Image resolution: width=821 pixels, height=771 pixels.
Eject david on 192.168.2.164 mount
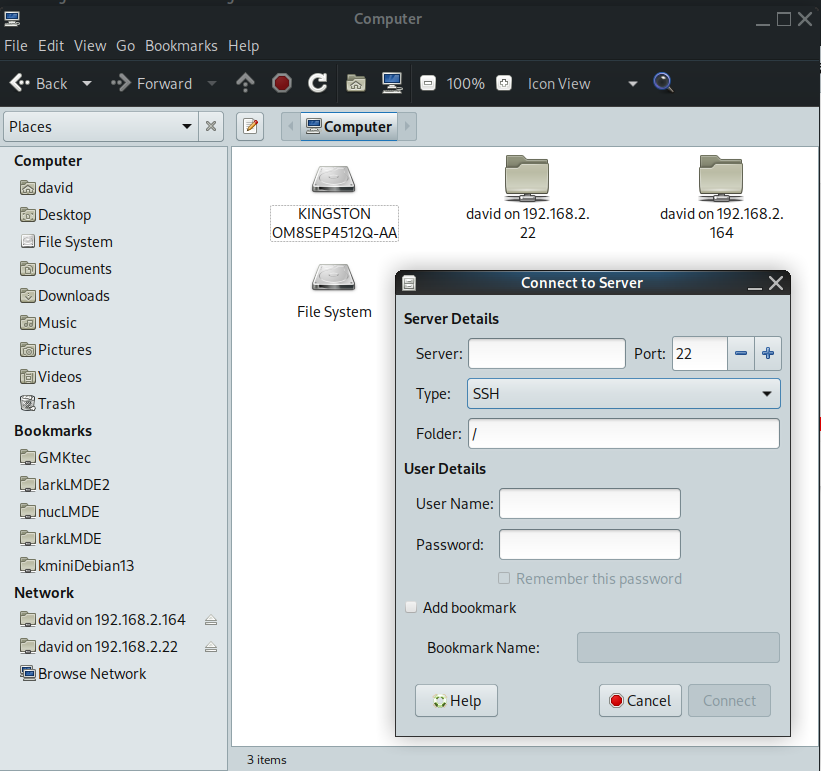click(x=210, y=620)
